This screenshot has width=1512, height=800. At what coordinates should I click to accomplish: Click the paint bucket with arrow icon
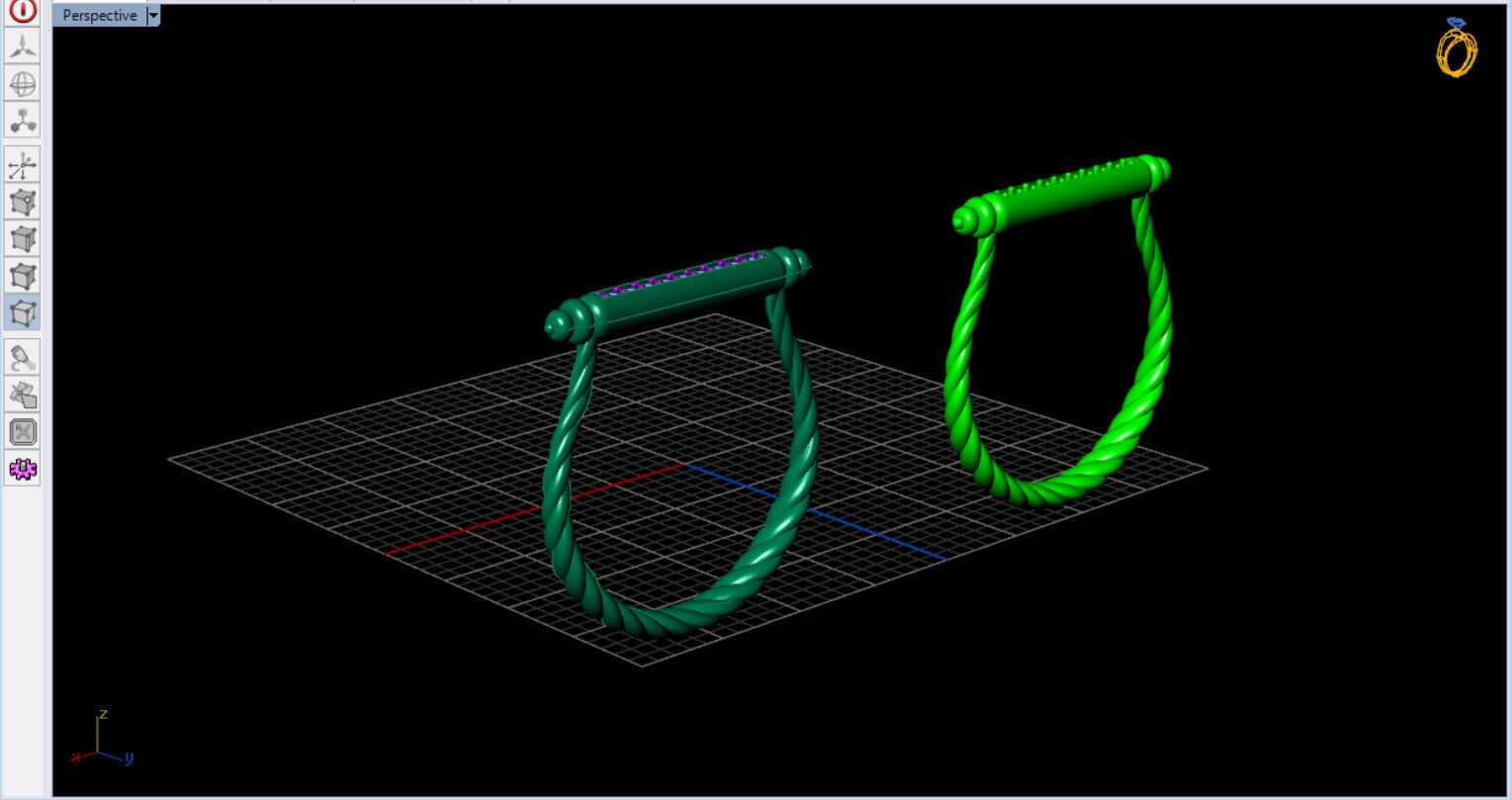coord(23,357)
